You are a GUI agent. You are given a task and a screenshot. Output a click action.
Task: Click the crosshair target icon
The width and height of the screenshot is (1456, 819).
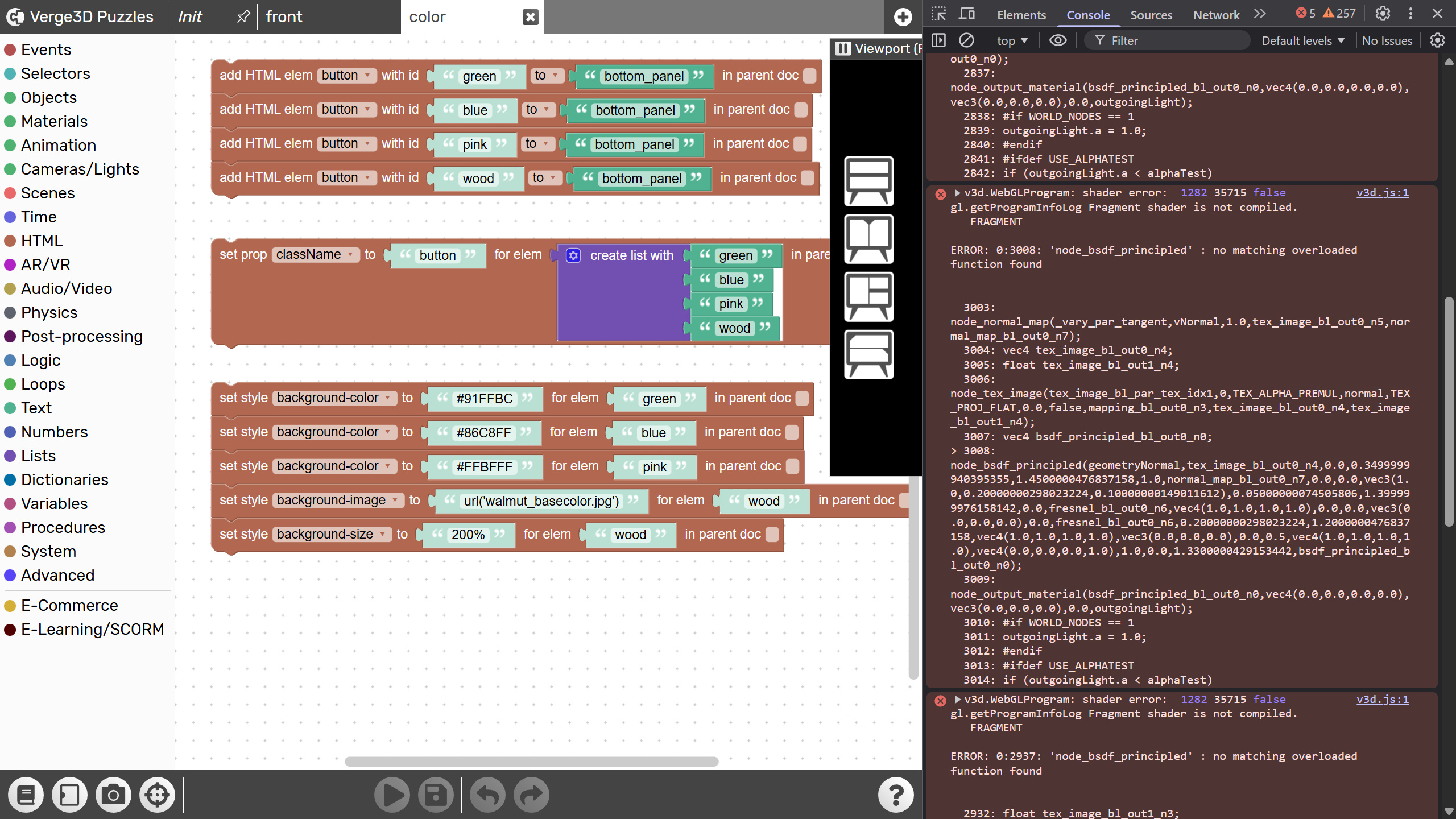pyautogui.click(x=157, y=795)
